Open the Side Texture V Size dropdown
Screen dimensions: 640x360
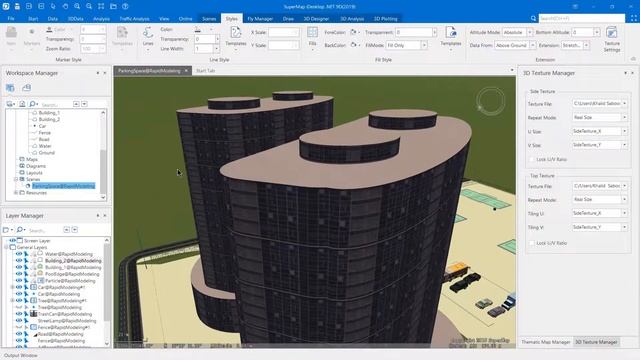point(624,145)
